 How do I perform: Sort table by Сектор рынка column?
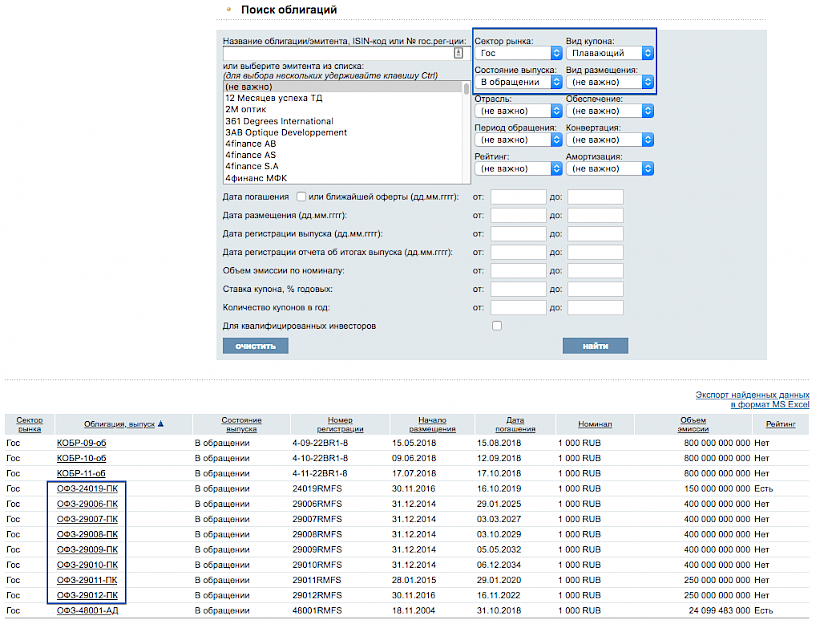[29, 424]
